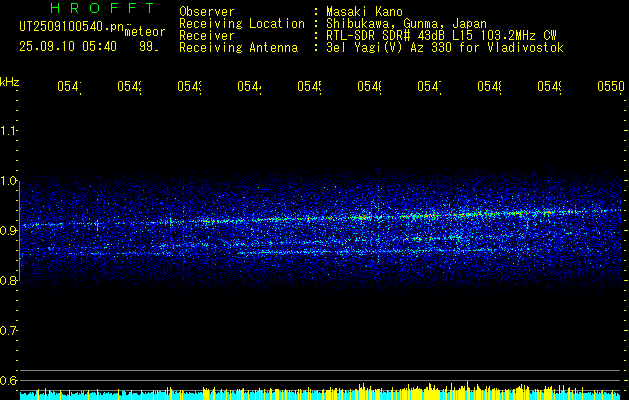Click the 0550 time marker
The width and height of the screenshot is (629, 400).
click(x=611, y=86)
